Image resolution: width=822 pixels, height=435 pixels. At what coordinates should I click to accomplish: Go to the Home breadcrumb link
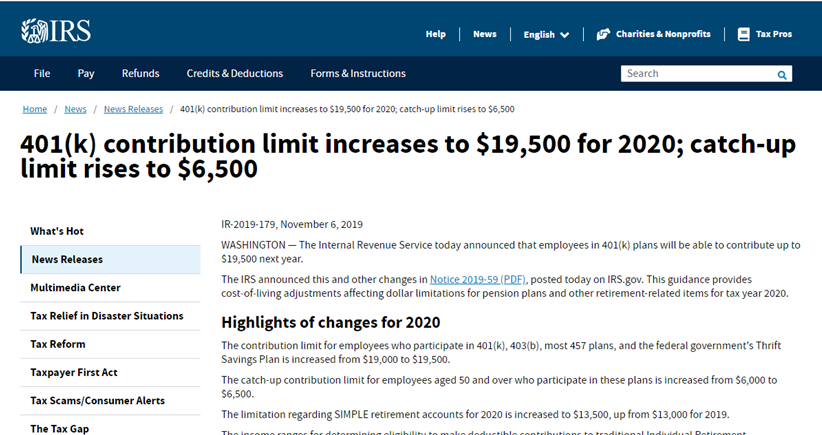coord(35,109)
